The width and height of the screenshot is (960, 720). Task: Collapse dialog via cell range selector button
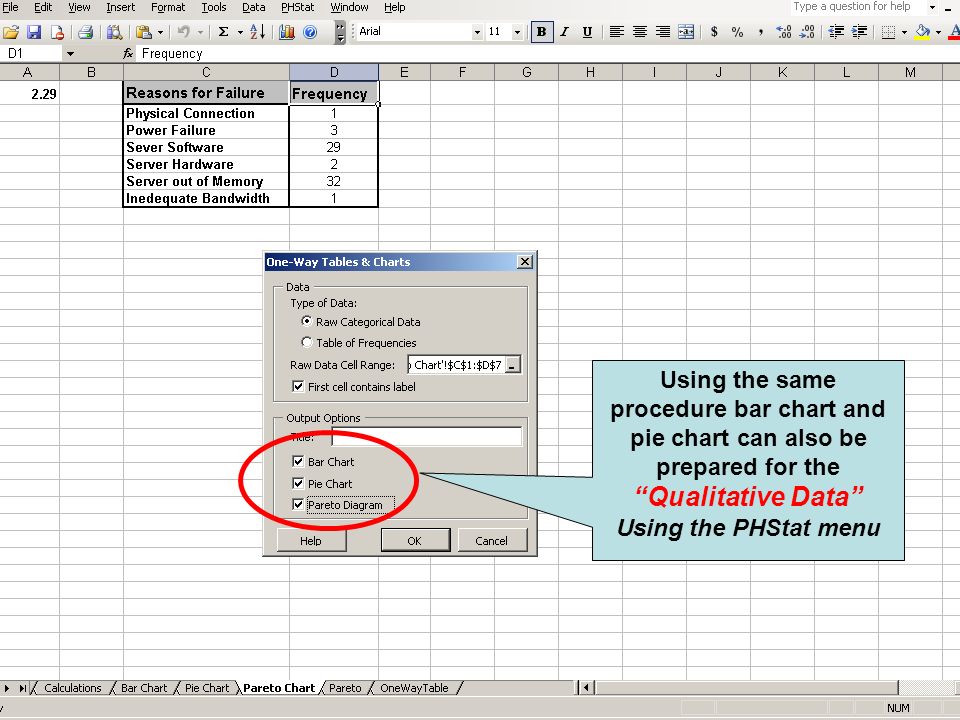click(513, 366)
